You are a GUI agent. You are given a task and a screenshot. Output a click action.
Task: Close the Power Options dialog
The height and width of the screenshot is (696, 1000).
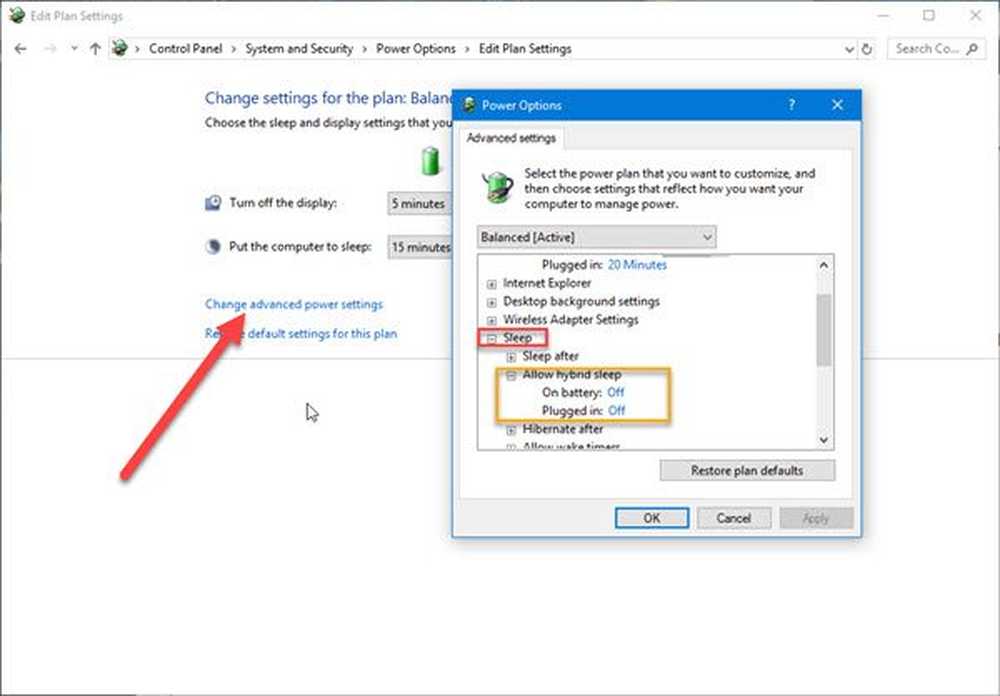pos(837,105)
